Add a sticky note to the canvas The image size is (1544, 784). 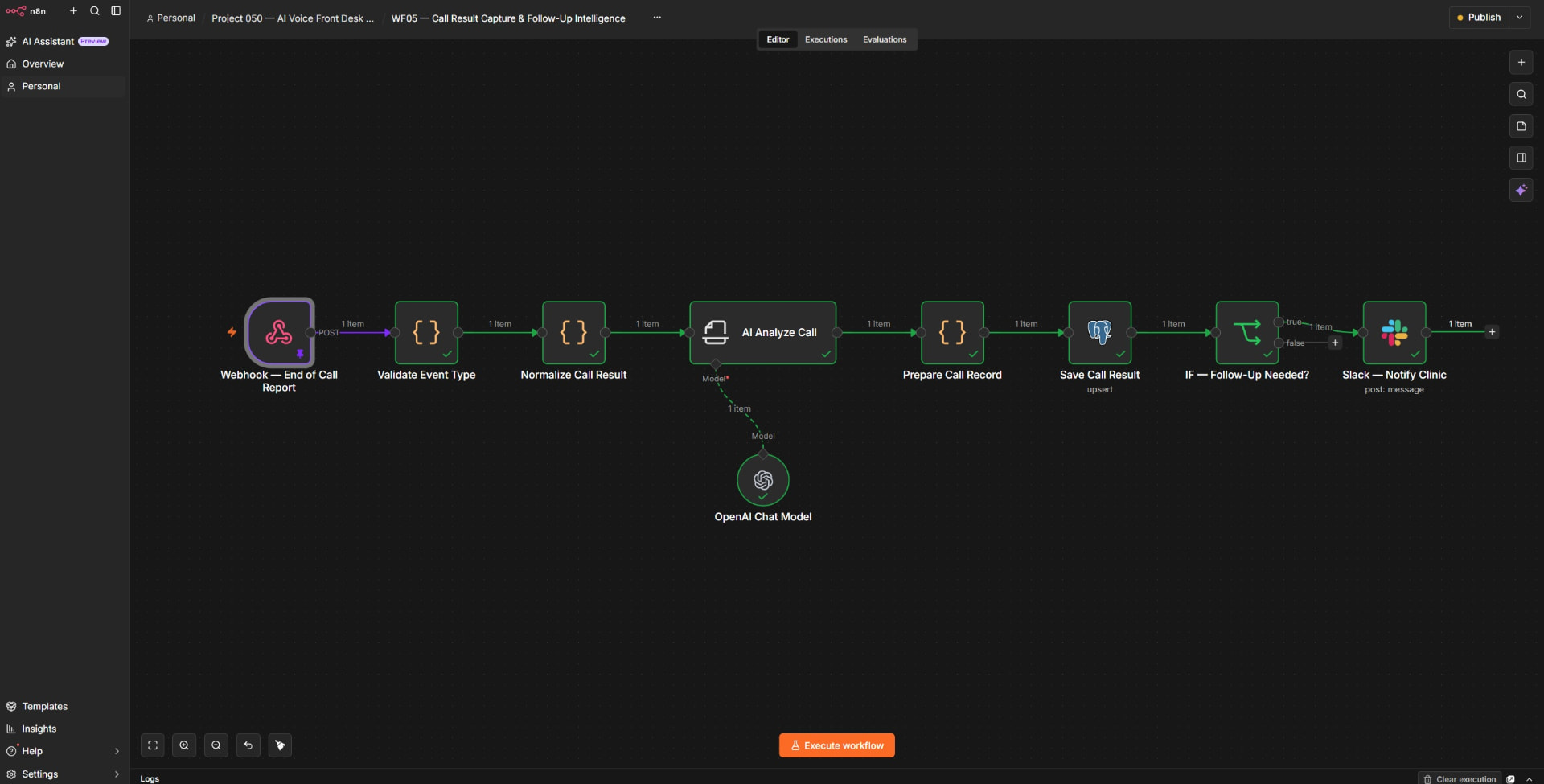pos(1521,126)
